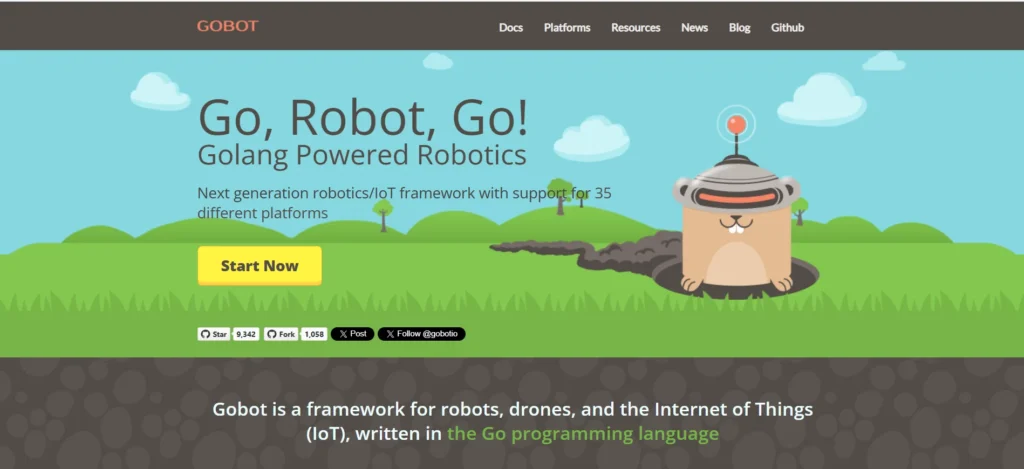This screenshot has height=469, width=1024.
Task: Open the Platforms menu item
Action: coord(567,27)
